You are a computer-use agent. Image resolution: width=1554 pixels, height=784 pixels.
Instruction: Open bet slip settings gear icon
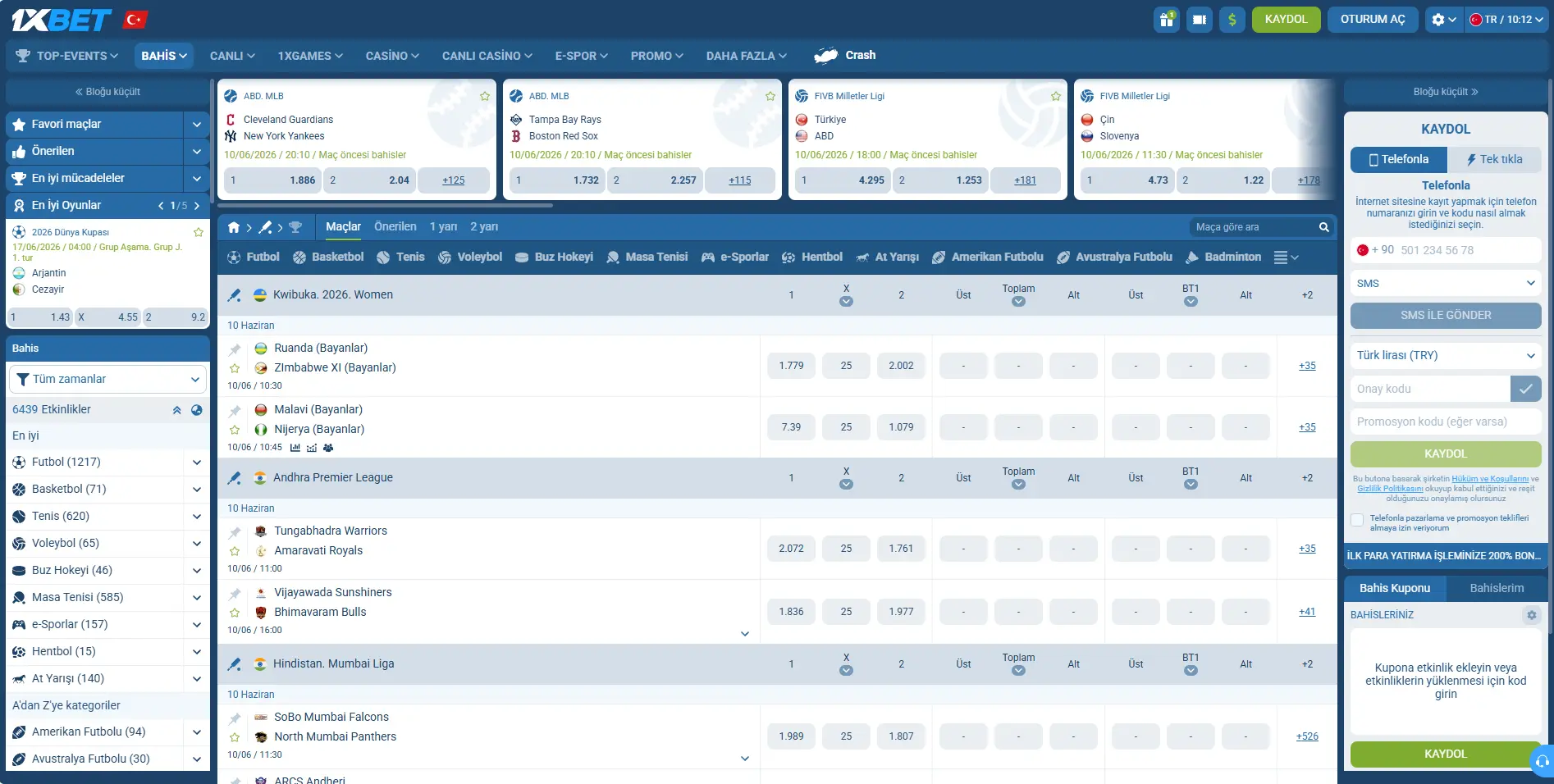(1531, 615)
